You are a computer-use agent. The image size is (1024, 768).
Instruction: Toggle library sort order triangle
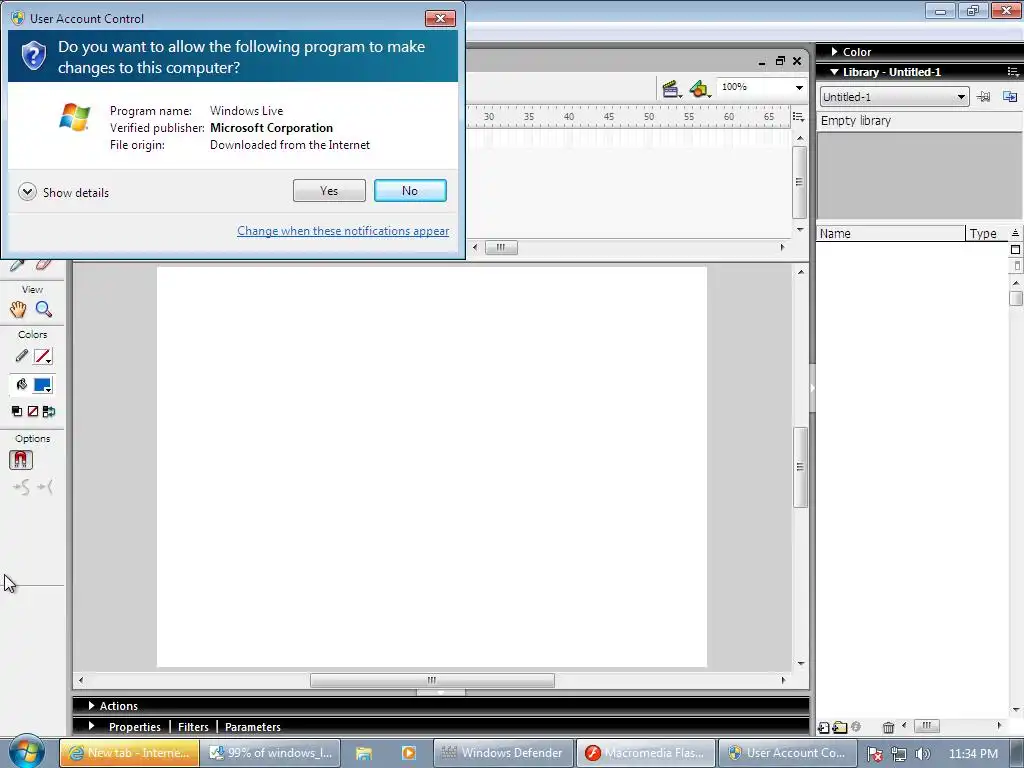[1015, 233]
